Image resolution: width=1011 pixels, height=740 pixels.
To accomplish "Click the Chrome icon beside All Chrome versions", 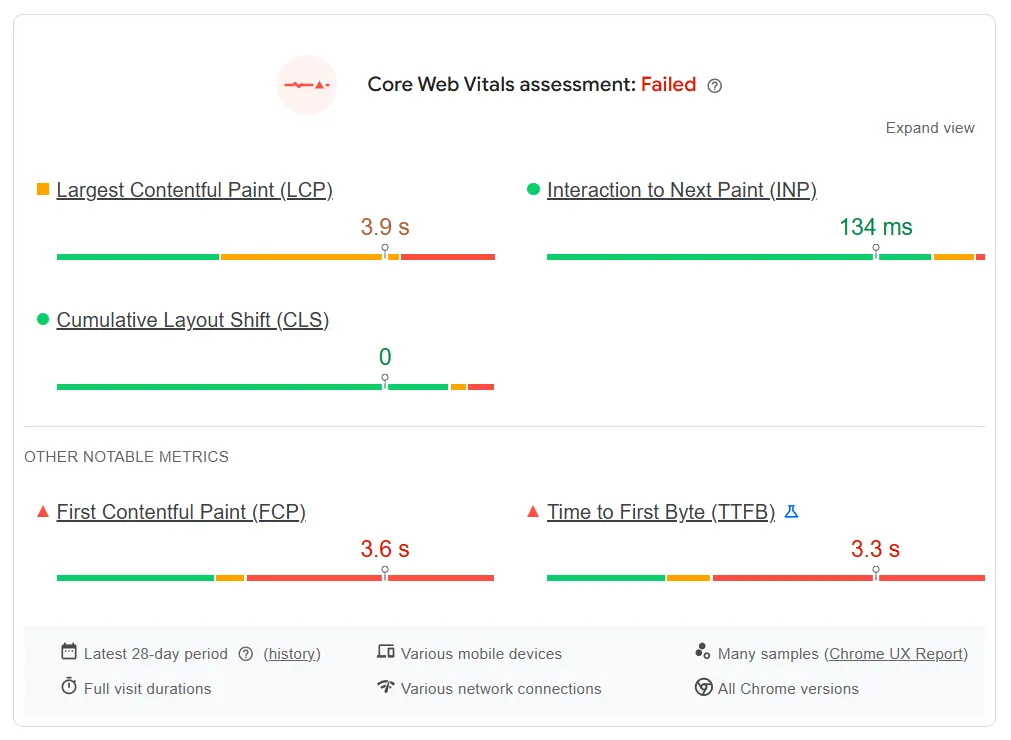I will click(703, 687).
